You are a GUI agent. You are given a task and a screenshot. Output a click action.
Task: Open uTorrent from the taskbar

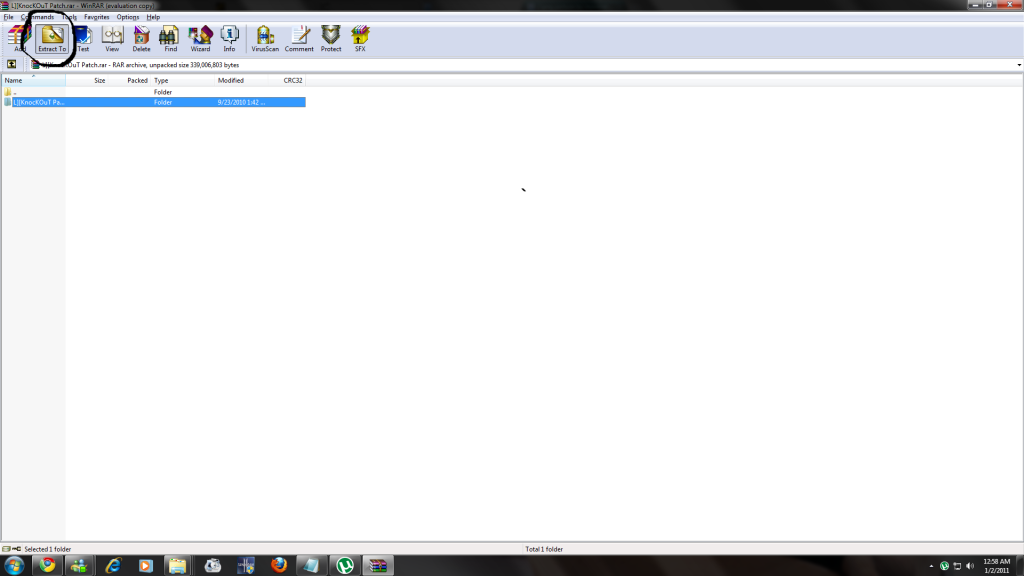pyautogui.click(x=345, y=565)
